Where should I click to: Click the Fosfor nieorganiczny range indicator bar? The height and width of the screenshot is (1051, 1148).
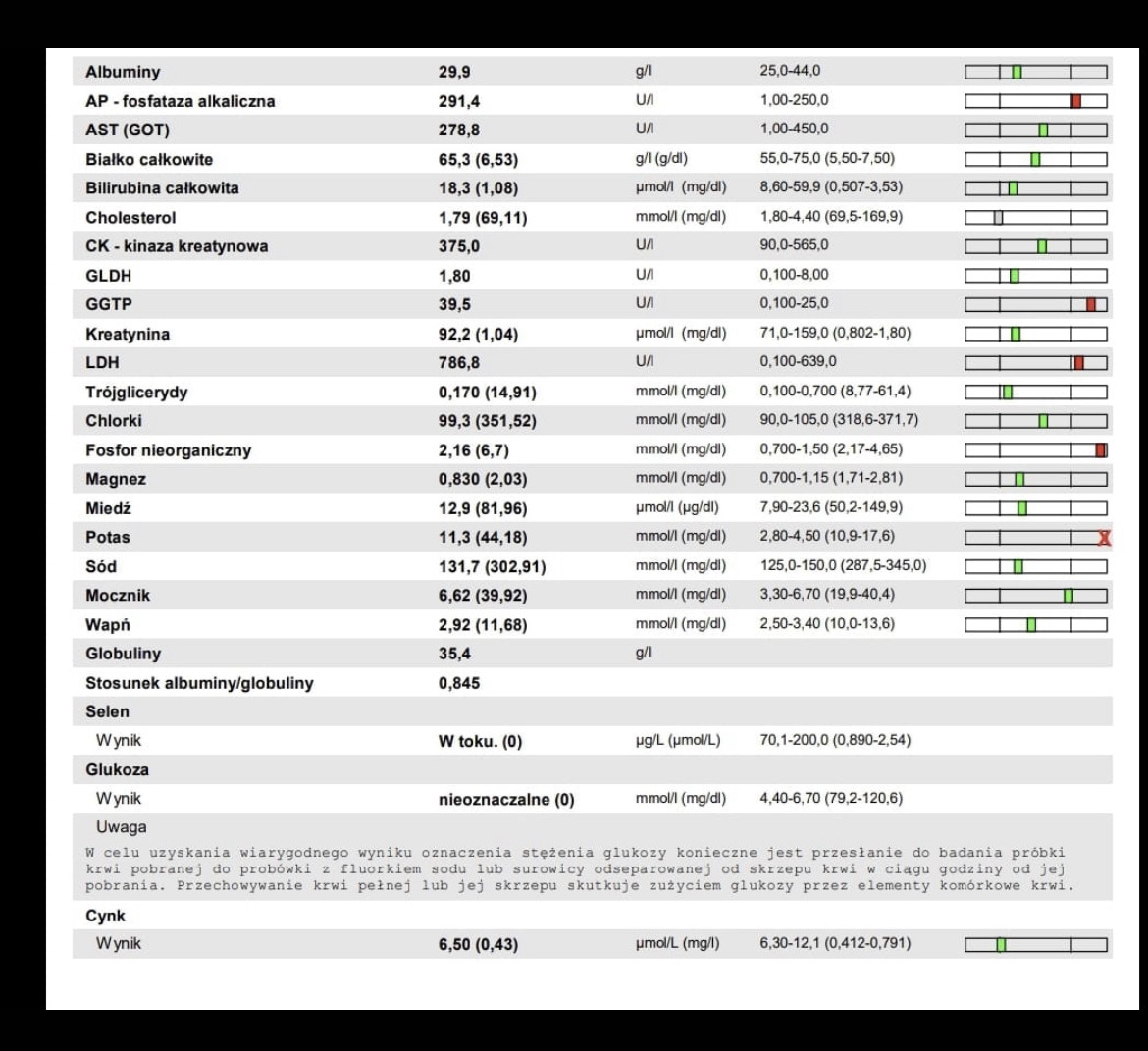tap(1036, 450)
